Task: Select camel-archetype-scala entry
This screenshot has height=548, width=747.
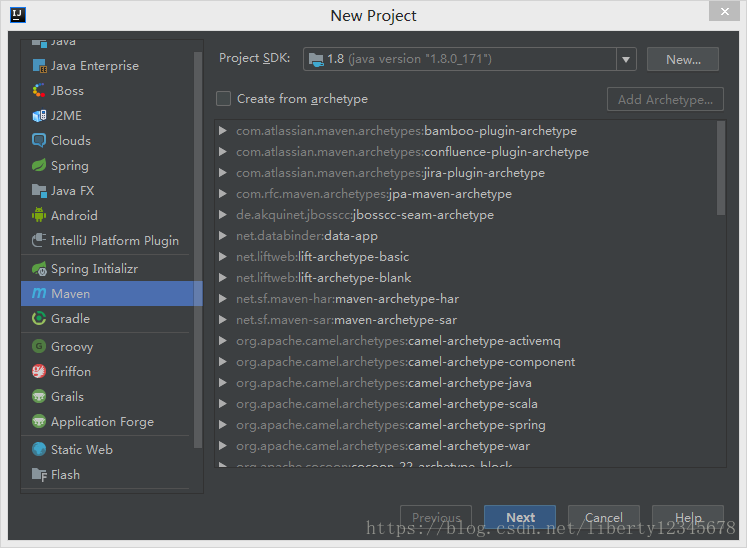Action: coord(387,404)
